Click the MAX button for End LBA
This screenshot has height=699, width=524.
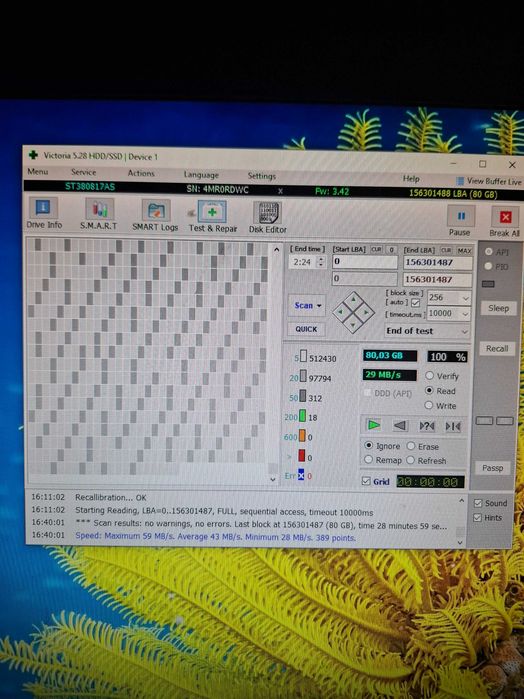click(464, 251)
